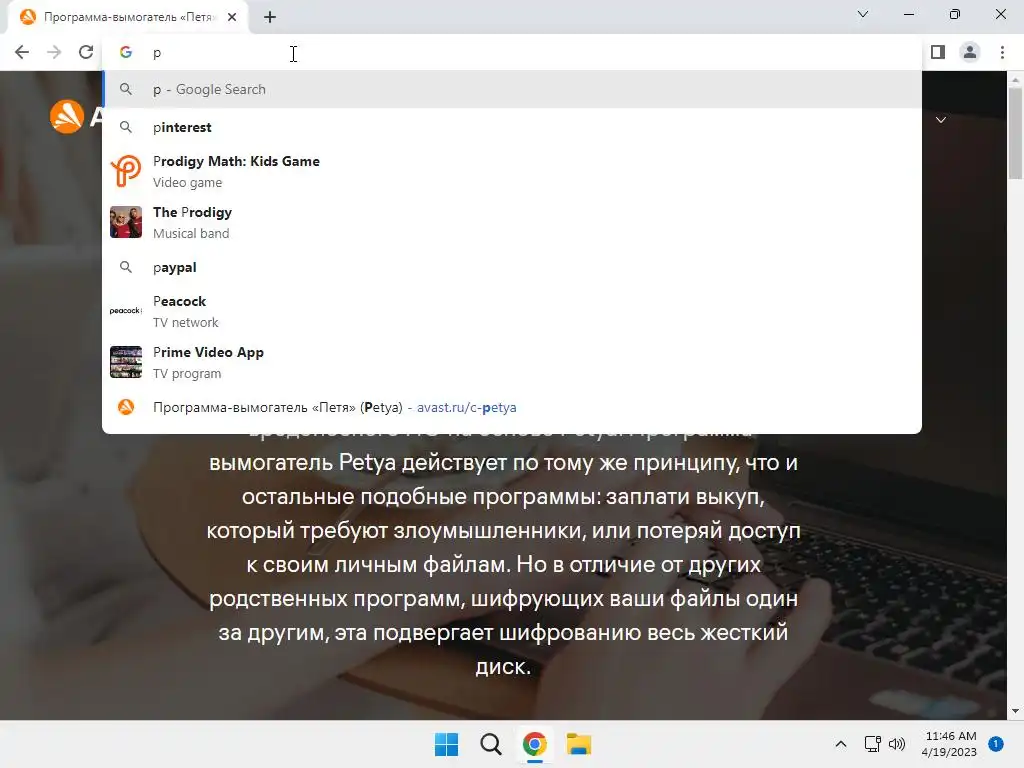
Task: Pick the Prodigy Math: Kids Game suggestion
Action: pos(512,171)
